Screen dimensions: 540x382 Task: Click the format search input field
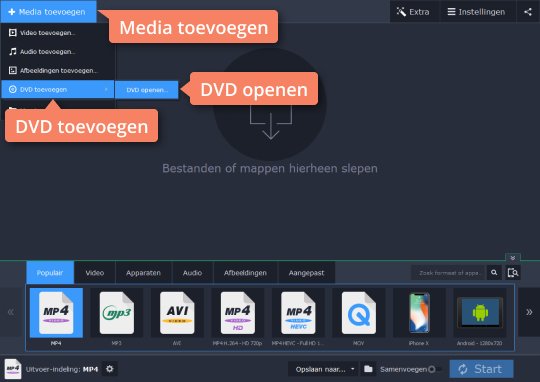click(448, 273)
